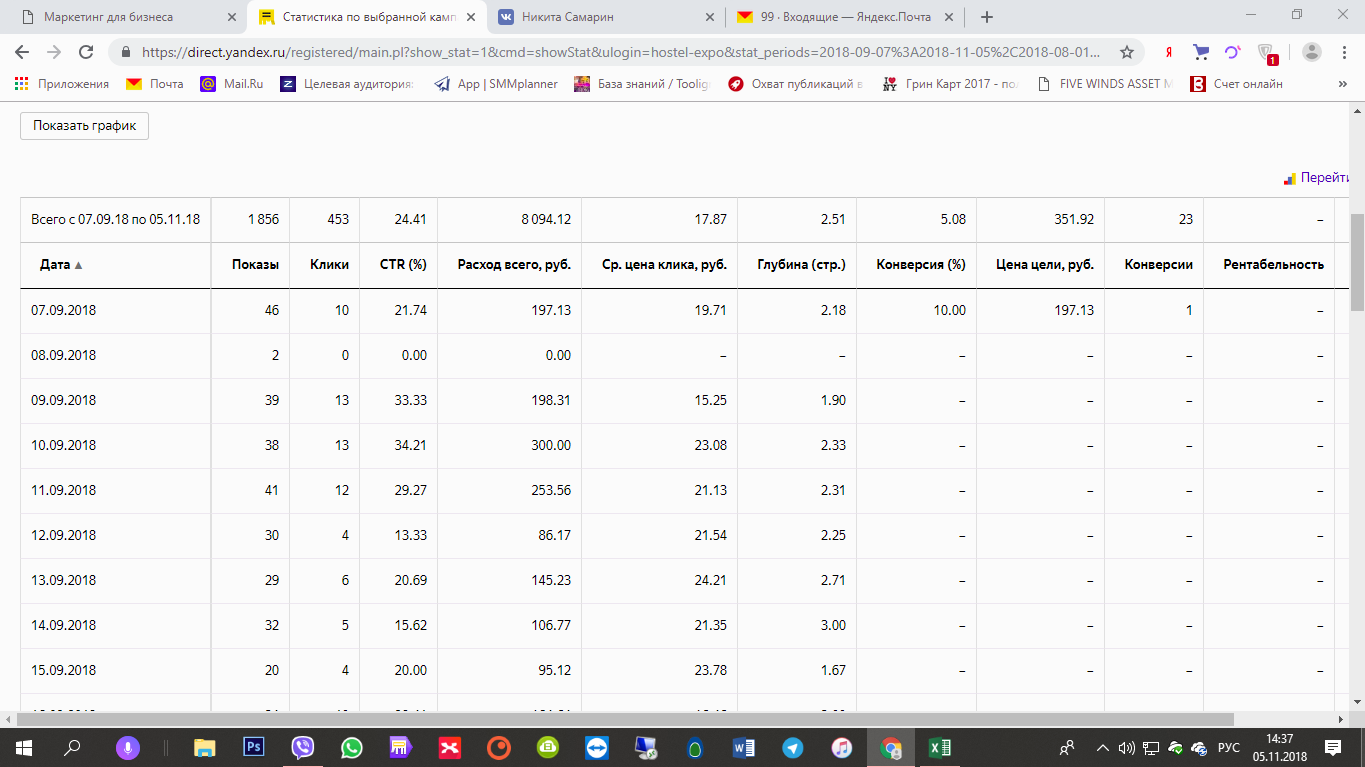Show hidden system tray icons
The height and width of the screenshot is (767, 1365).
tap(1103, 747)
